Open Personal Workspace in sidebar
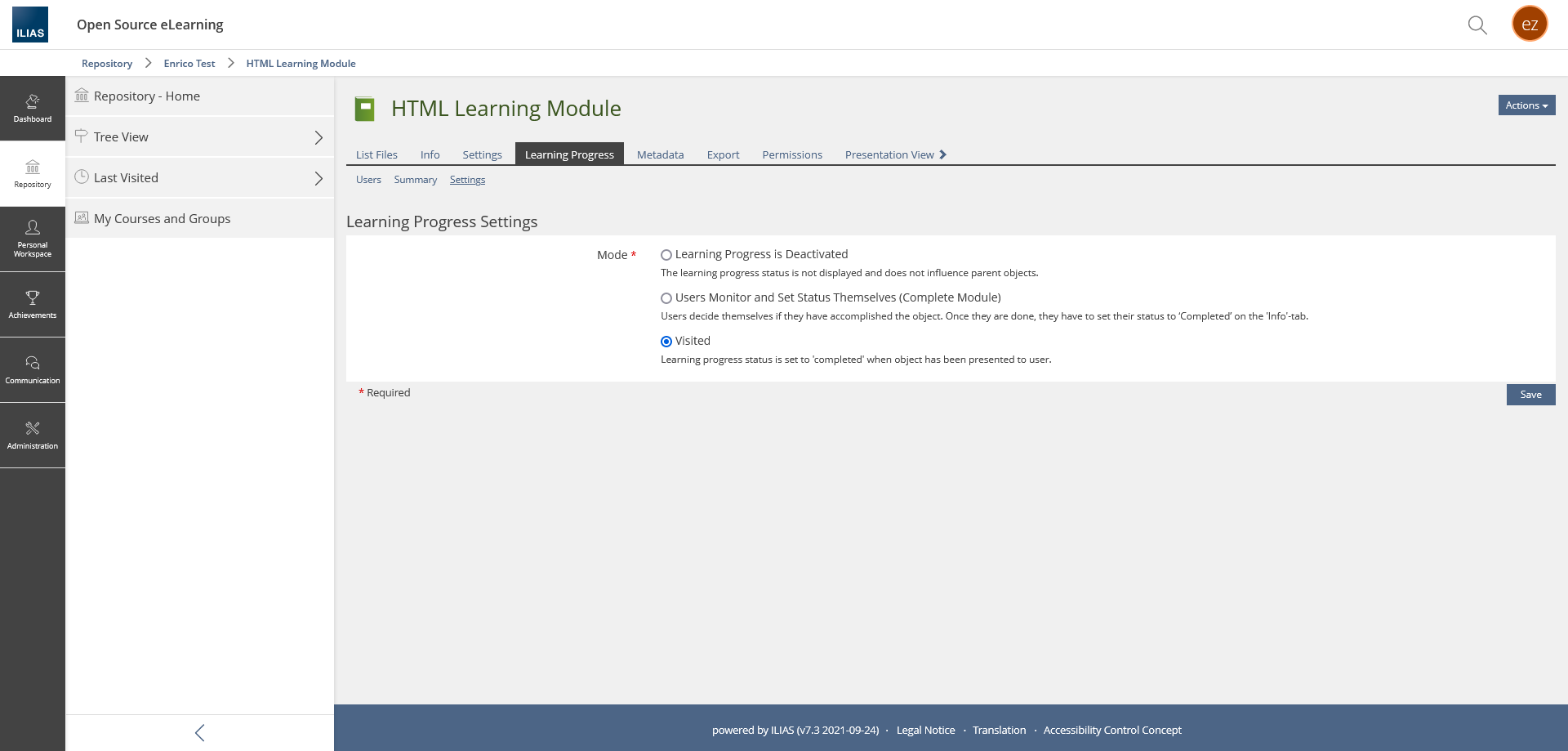The image size is (1568, 751). 33,239
